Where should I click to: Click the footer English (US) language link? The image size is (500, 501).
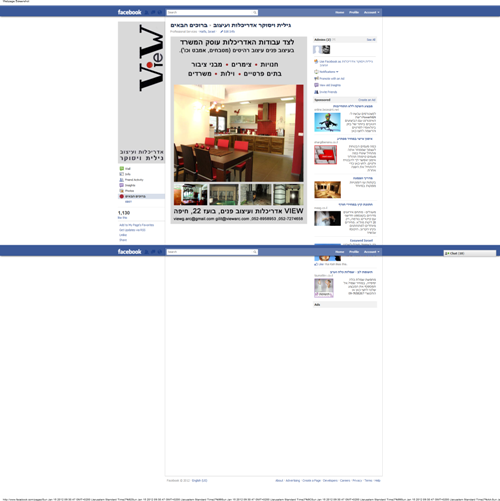[x=199, y=480]
